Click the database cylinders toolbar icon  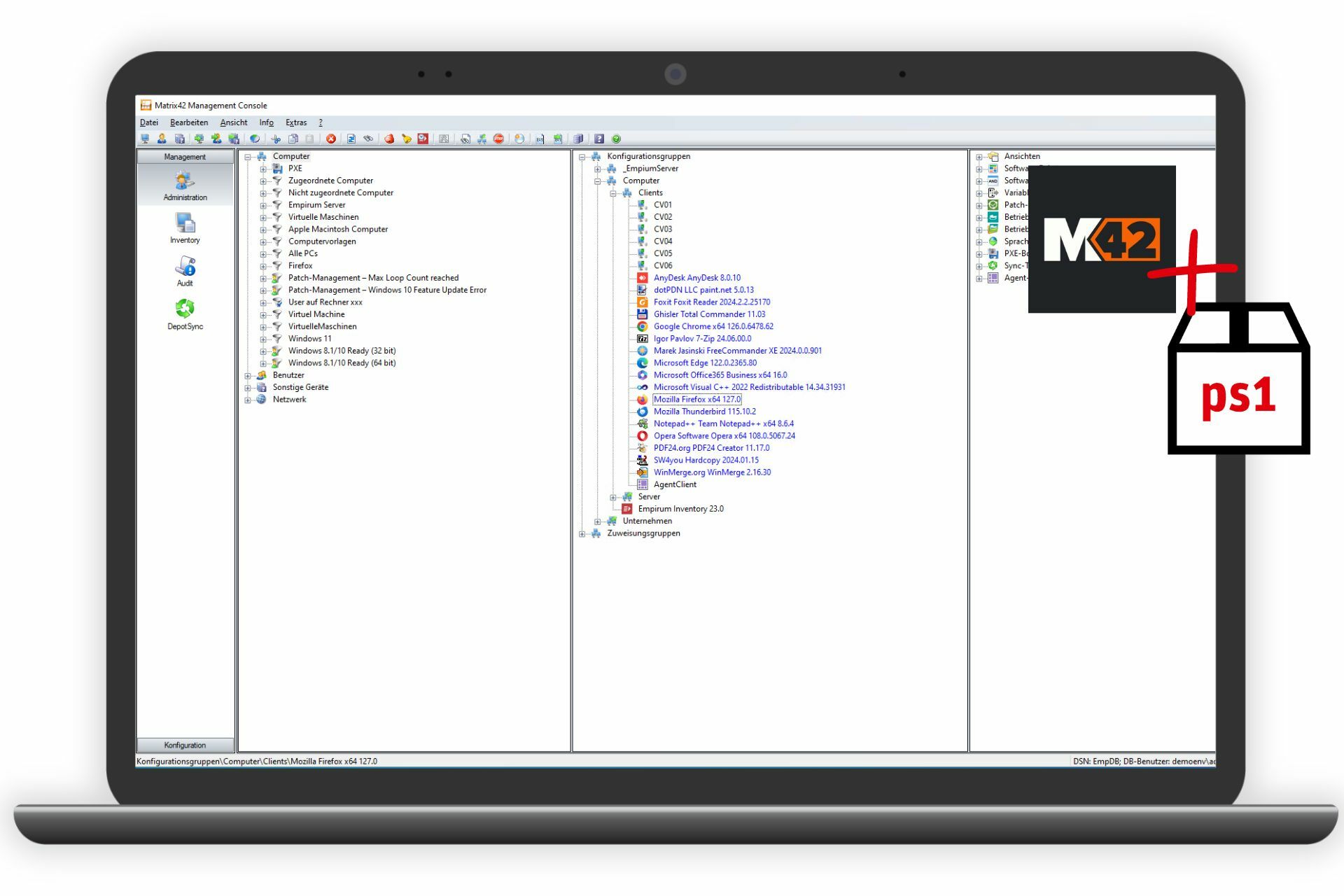pyautogui.click(x=578, y=139)
